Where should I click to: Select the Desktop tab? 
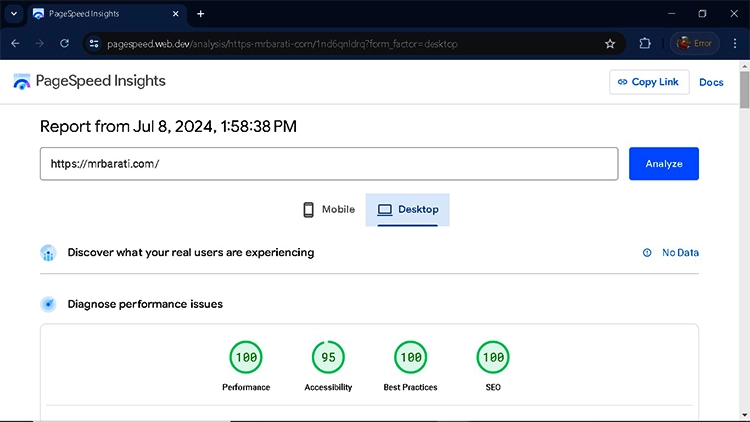coord(408,210)
